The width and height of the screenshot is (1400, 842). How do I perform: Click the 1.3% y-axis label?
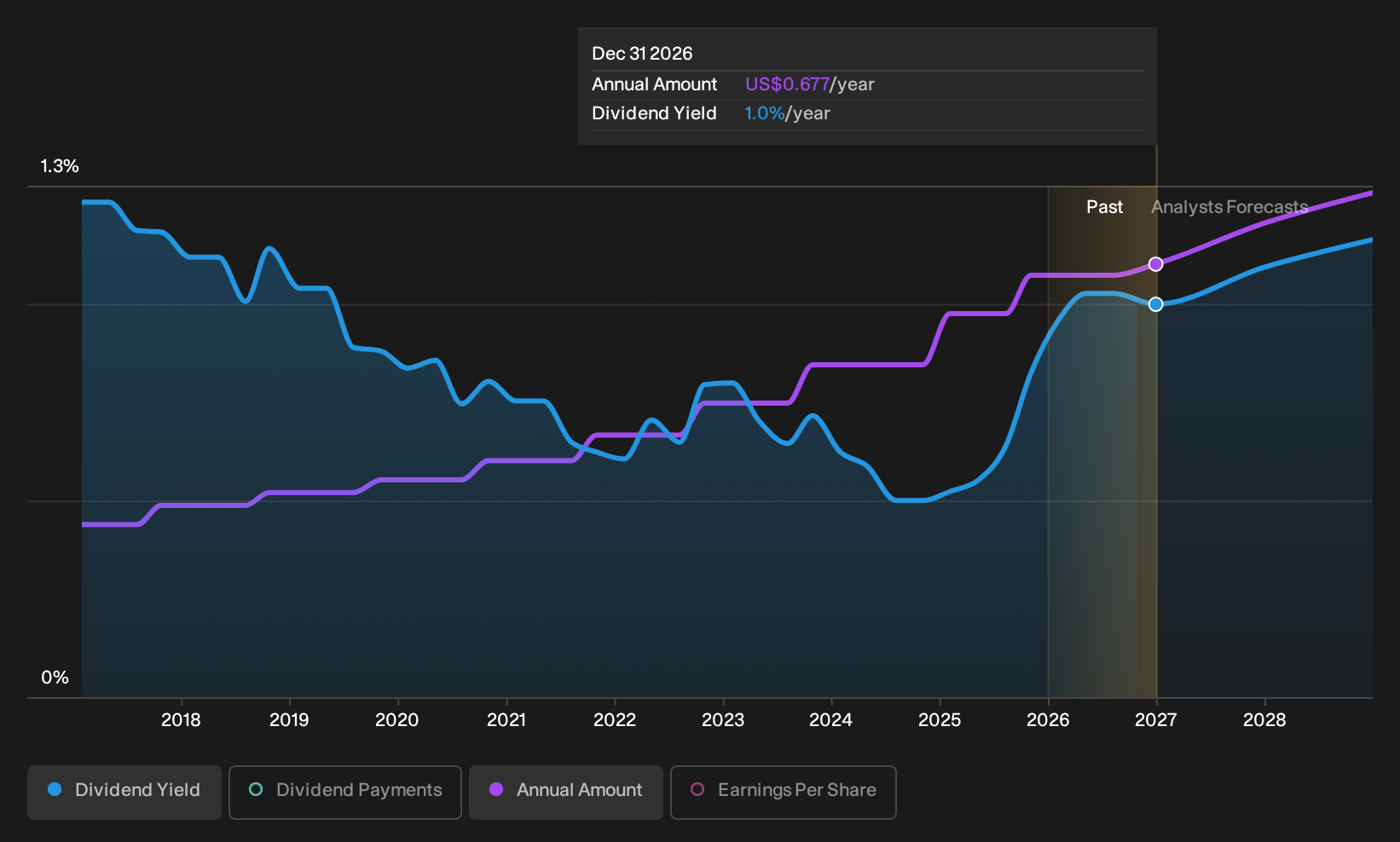(x=60, y=166)
